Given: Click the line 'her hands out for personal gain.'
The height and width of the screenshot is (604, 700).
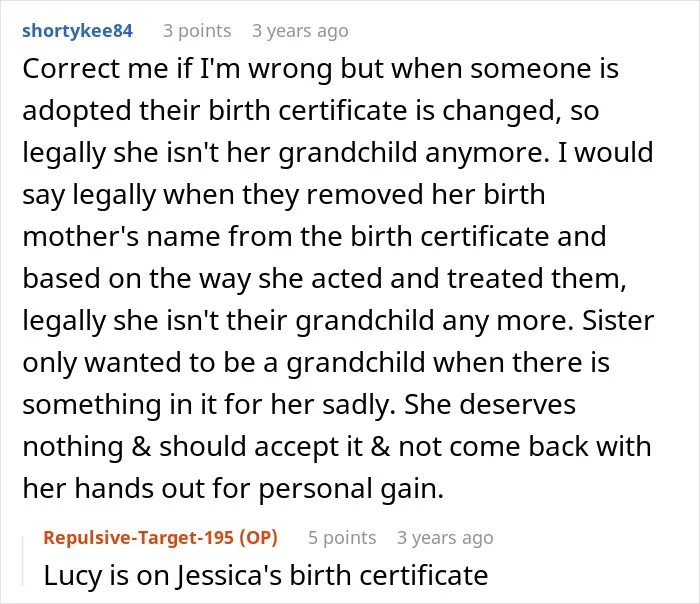Looking at the screenshot, I should click(x=233, y=489).
